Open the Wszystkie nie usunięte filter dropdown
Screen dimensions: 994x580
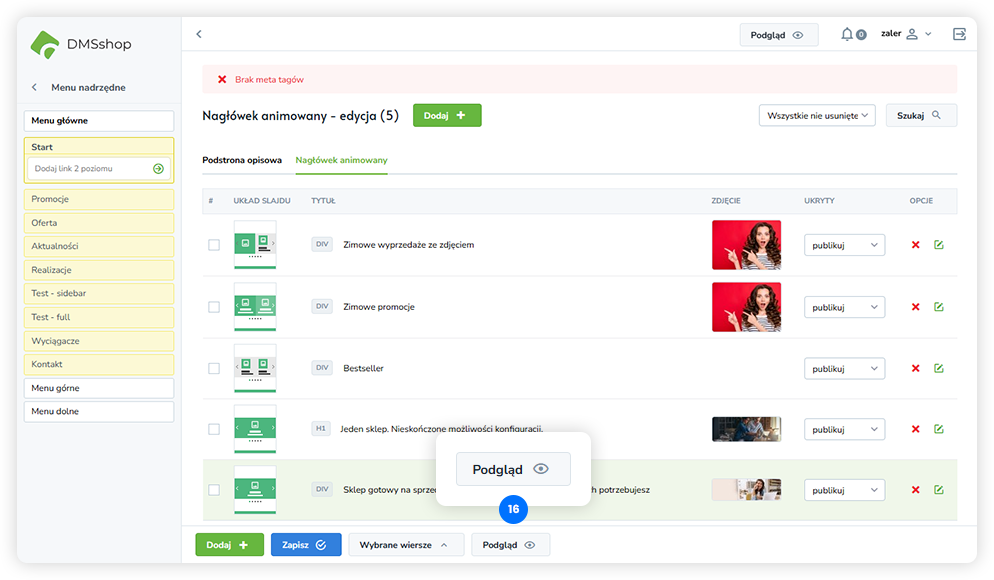pyautogui.click(x=817, y=115)
